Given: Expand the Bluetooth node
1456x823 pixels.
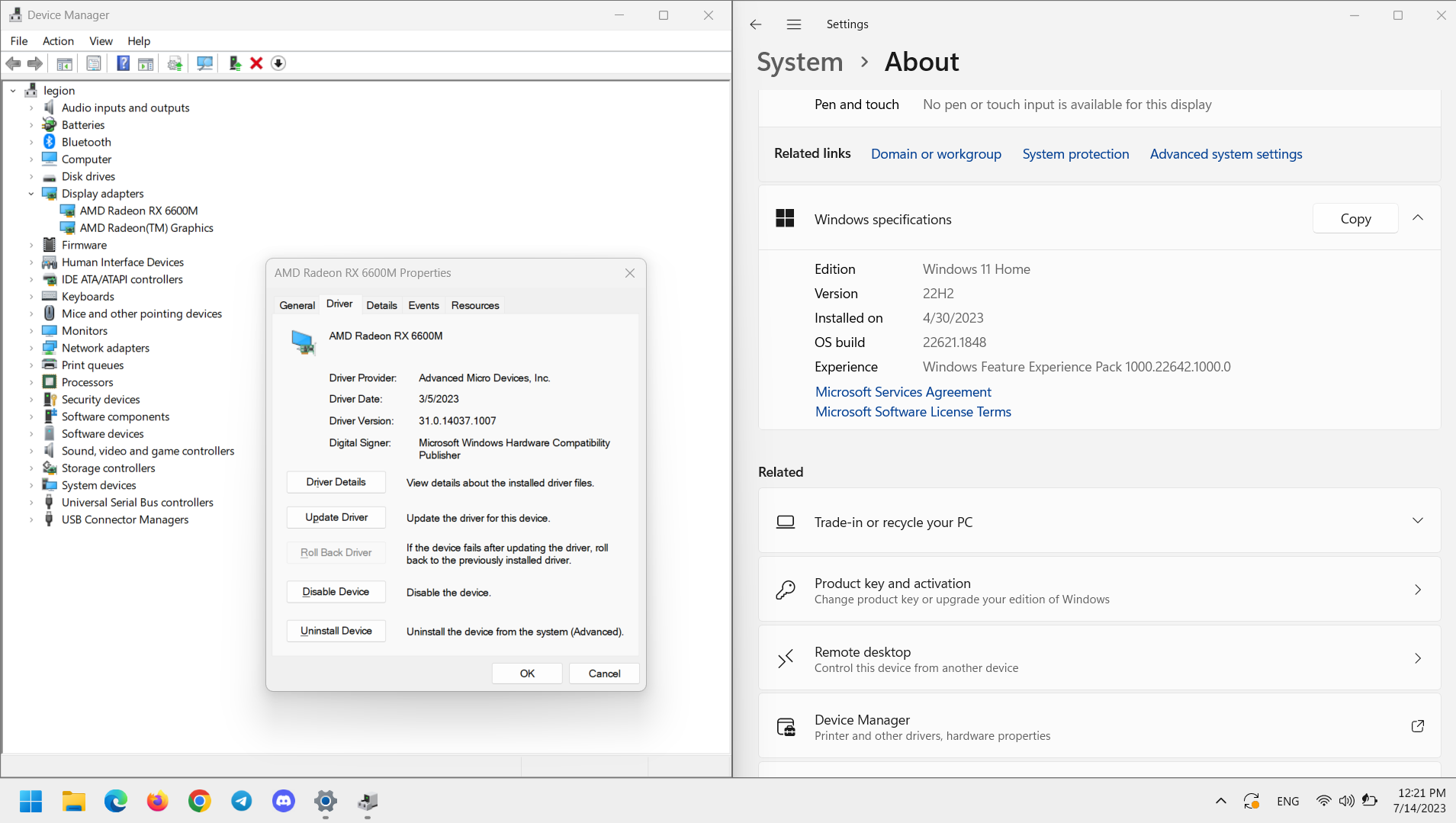Looking at the screenshot, I should (31, 142).
